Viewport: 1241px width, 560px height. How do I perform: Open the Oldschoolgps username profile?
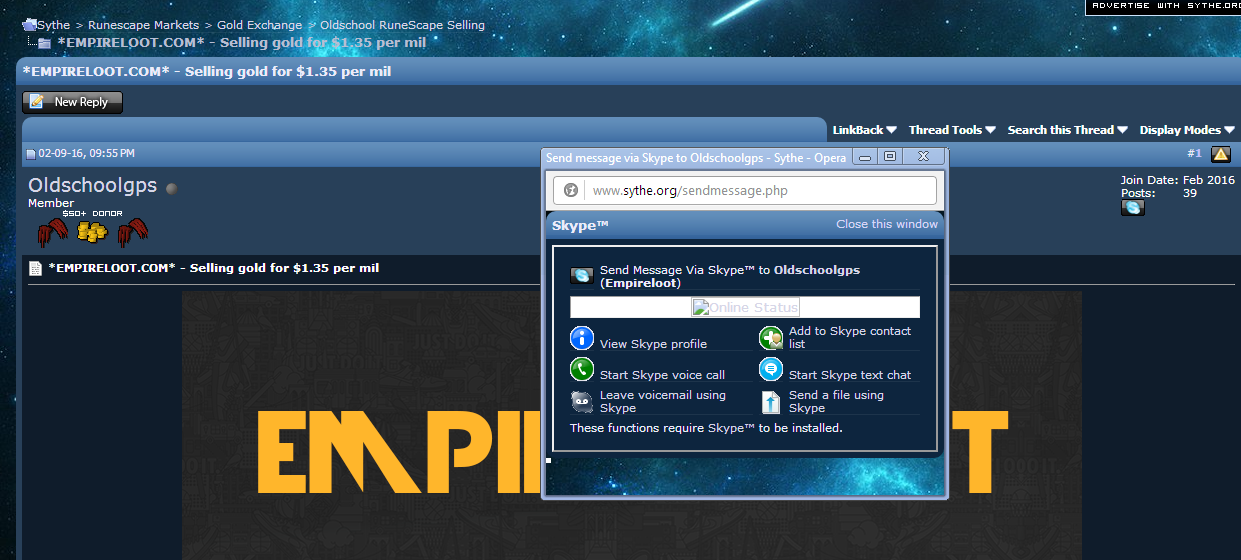[94, 186]
